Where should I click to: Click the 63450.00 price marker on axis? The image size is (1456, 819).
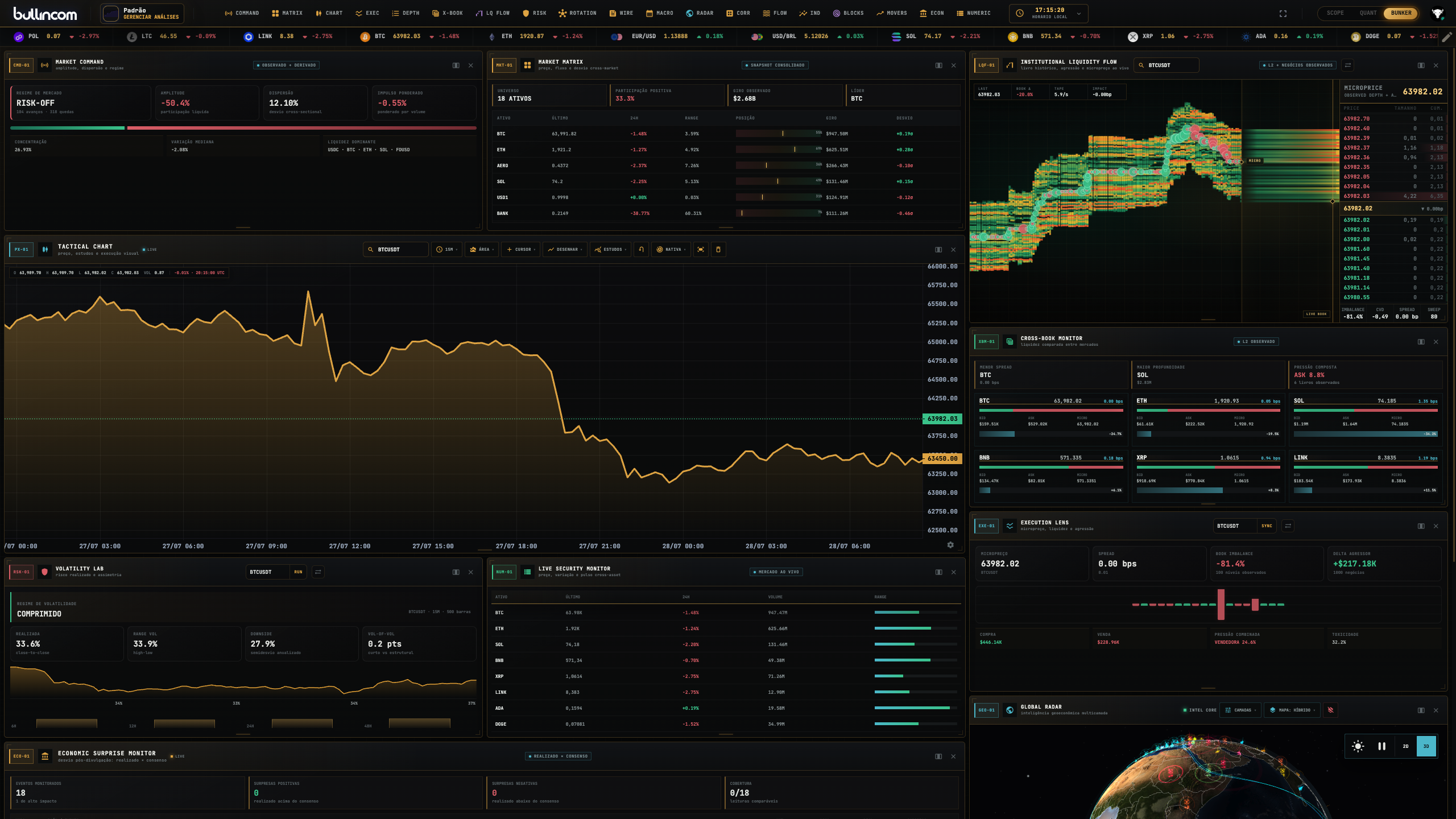(942, 458)
